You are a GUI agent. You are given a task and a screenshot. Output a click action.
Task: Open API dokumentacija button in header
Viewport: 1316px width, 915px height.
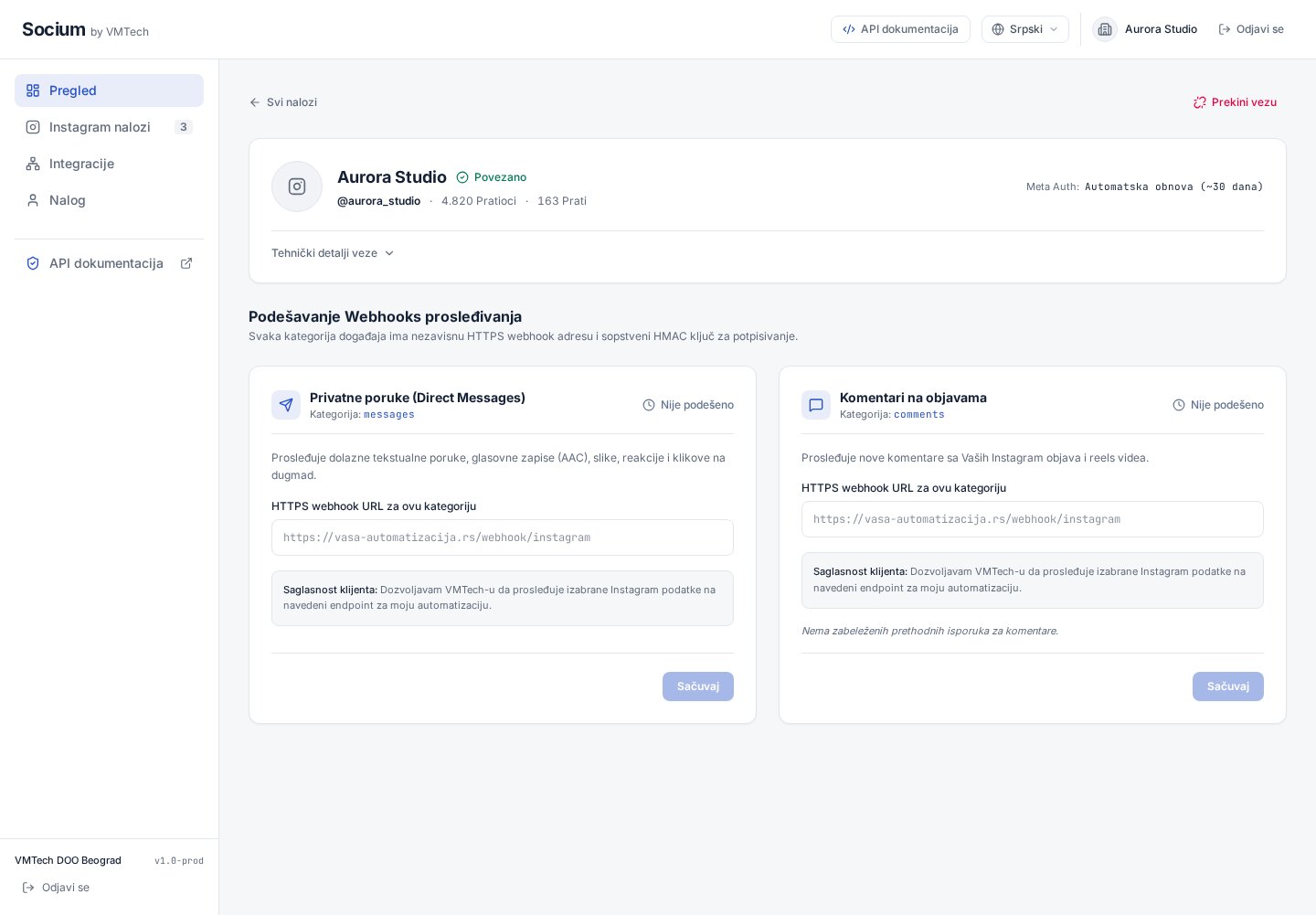click(900, 29)
